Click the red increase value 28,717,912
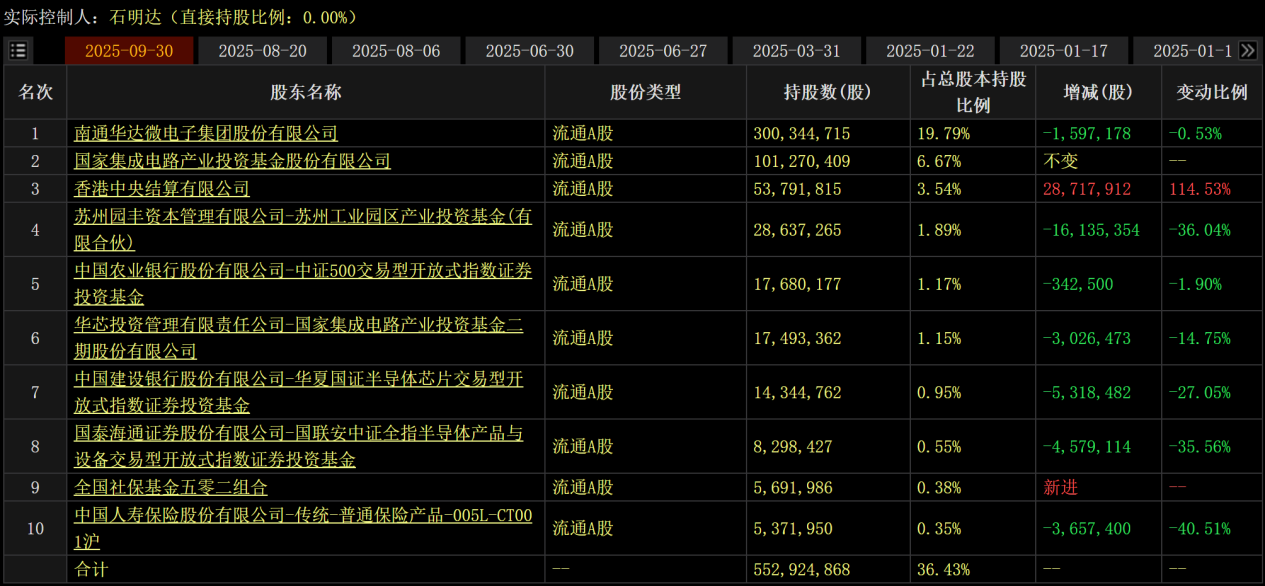 [1087, 189]
